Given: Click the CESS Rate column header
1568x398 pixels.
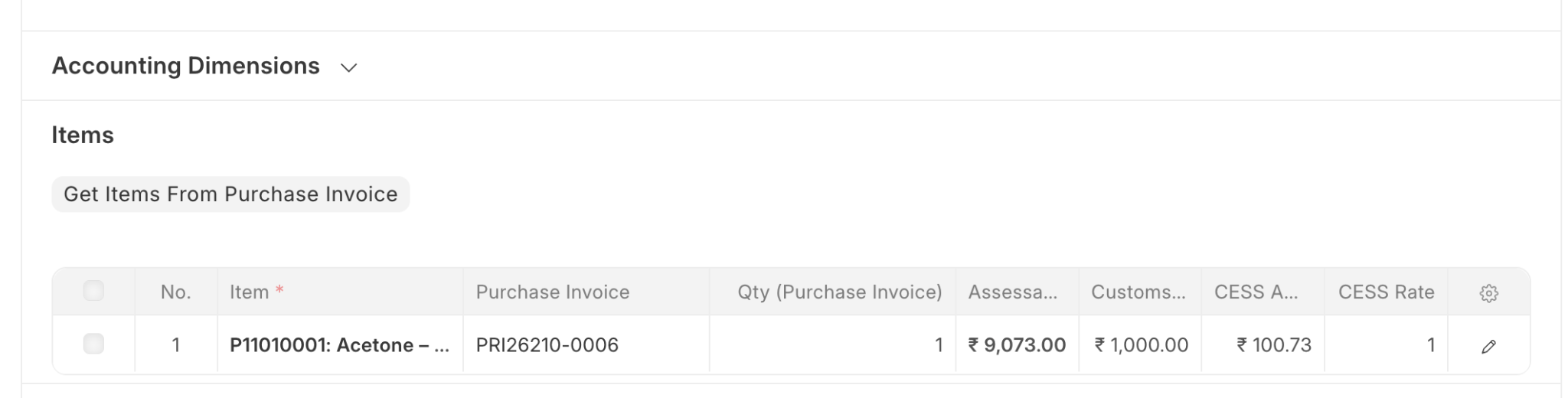Looking at the screenshot, I should pyautogui.click(x=1386, y=292).
